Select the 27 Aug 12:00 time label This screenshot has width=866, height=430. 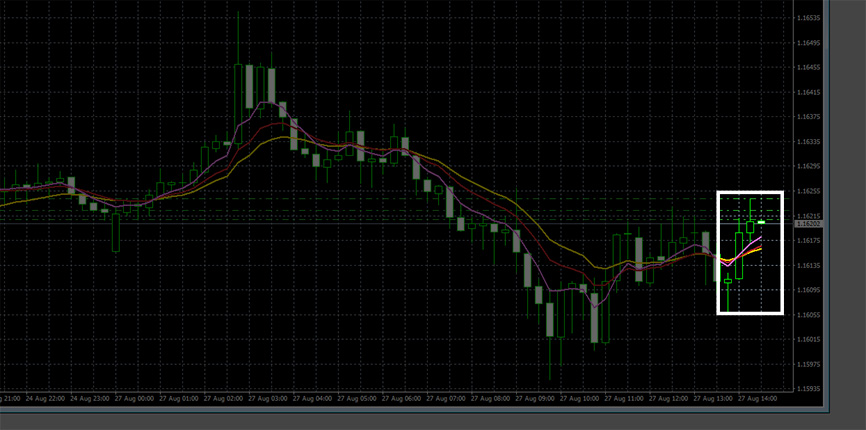coord(668,398)
